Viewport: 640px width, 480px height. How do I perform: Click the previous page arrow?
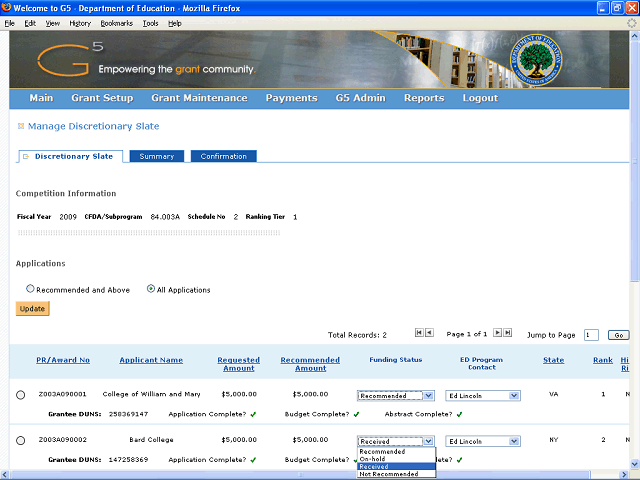pyautogui.click(x=429, y=333)
